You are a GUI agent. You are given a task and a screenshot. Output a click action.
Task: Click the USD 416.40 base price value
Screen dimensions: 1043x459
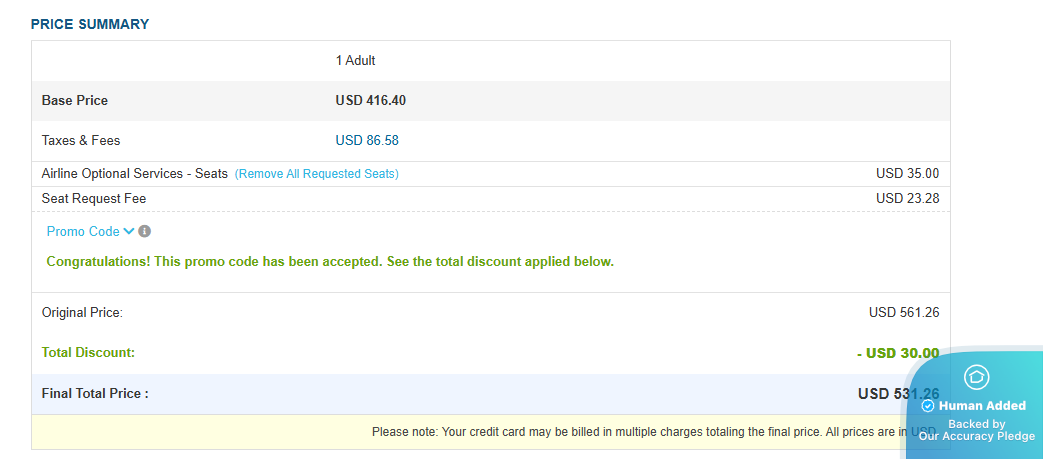[371, 101]
